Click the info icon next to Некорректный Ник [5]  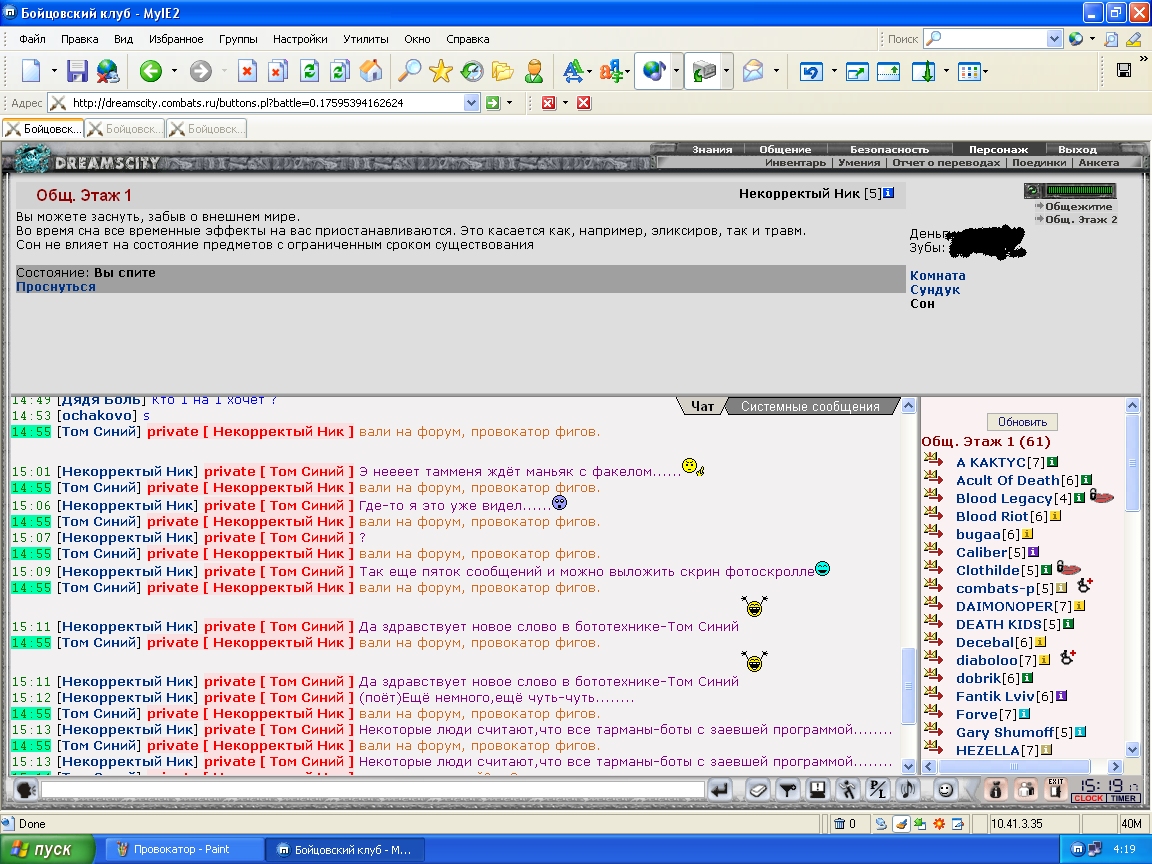[888, 193]
